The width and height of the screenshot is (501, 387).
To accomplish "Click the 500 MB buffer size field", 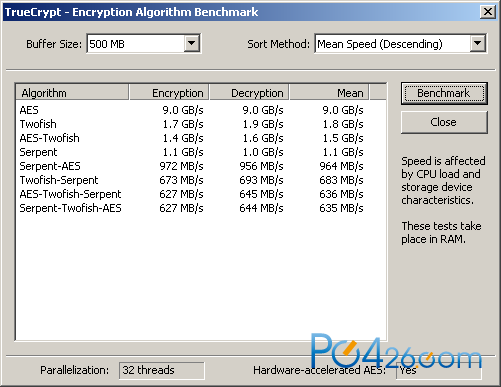I will pyautogui.click(x=144, y=43).
